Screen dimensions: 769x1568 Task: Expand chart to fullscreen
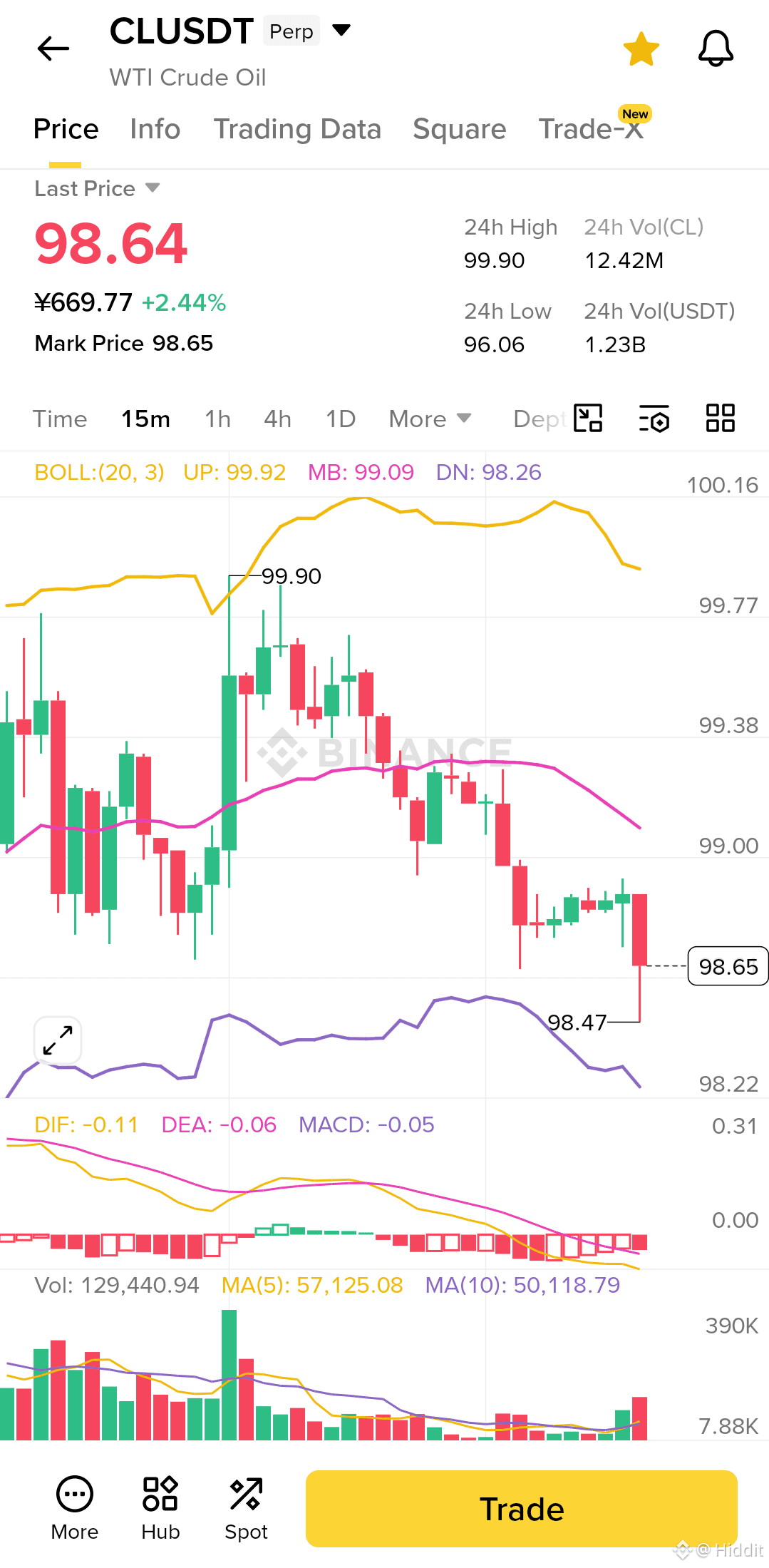point(58,1040)
